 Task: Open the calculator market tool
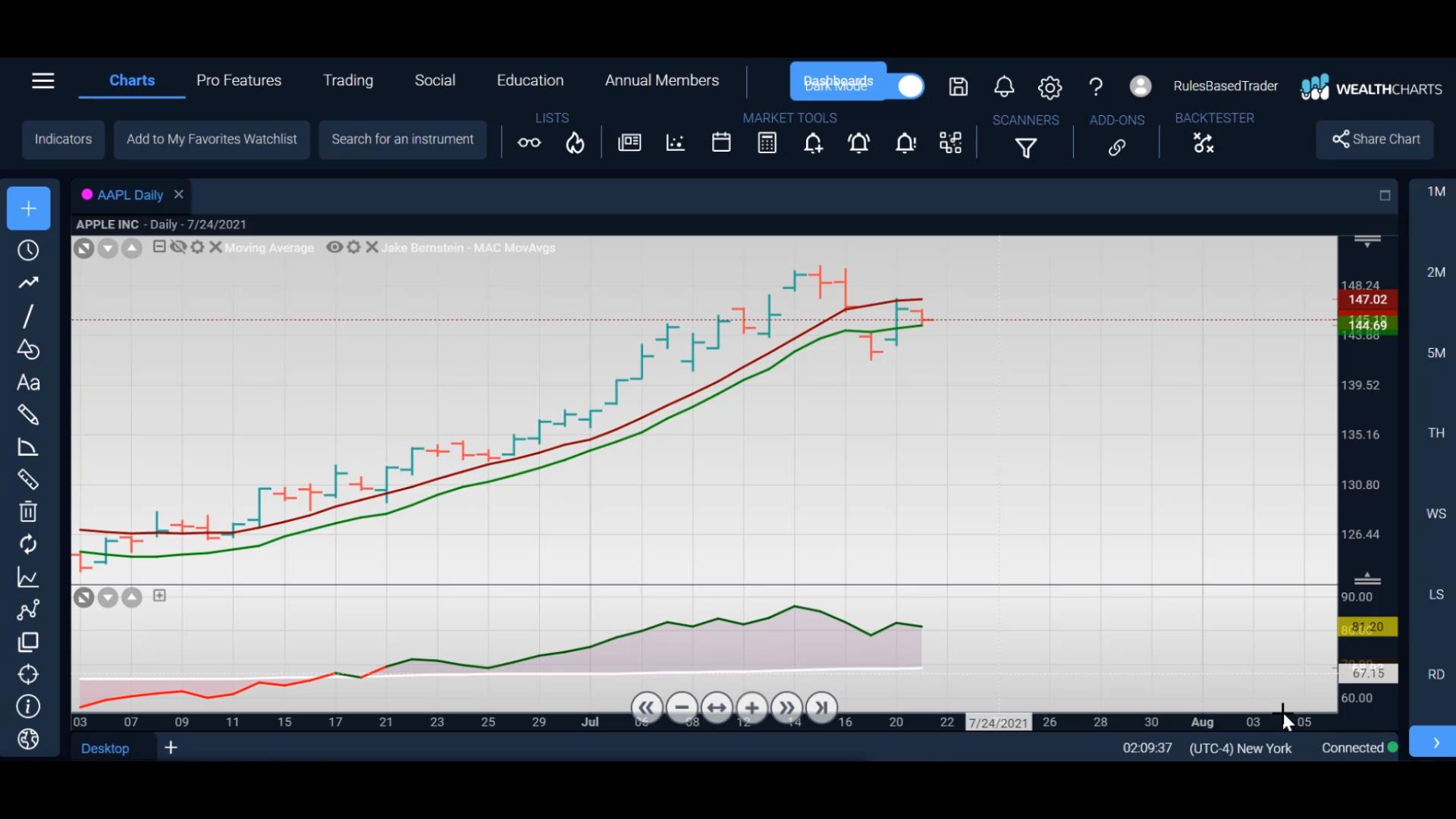pos(767,143)
